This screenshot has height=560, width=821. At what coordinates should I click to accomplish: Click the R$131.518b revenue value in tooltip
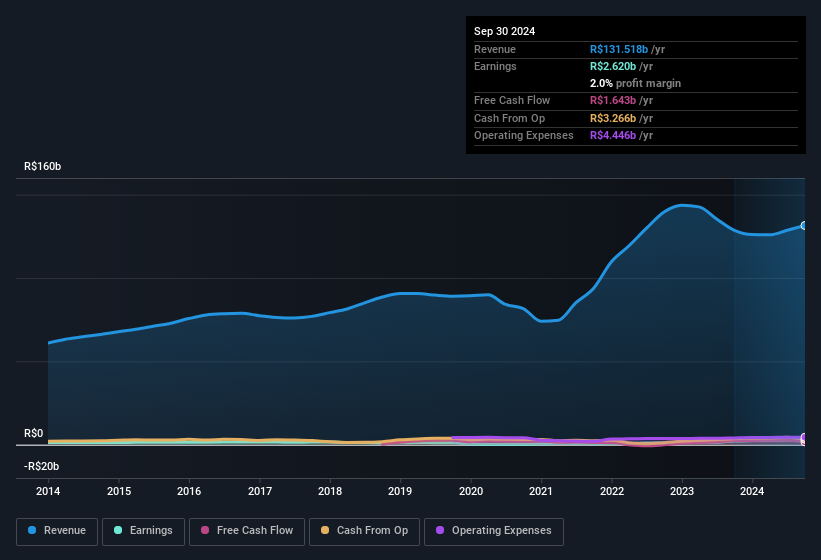(619, 49)
